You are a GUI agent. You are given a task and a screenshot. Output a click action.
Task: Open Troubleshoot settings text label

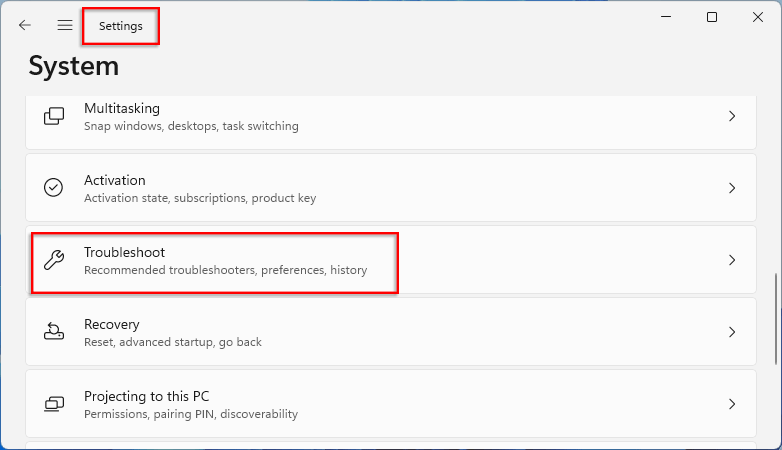(124, 252)
